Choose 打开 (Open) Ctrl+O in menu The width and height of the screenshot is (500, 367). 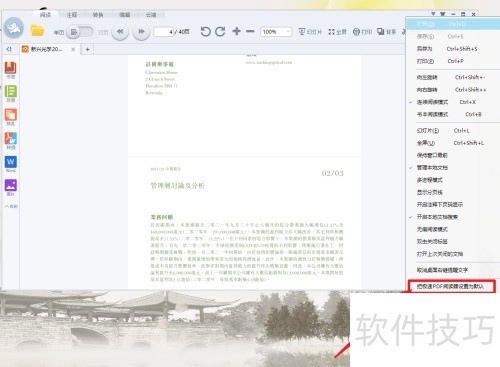(x=453, y=24)
